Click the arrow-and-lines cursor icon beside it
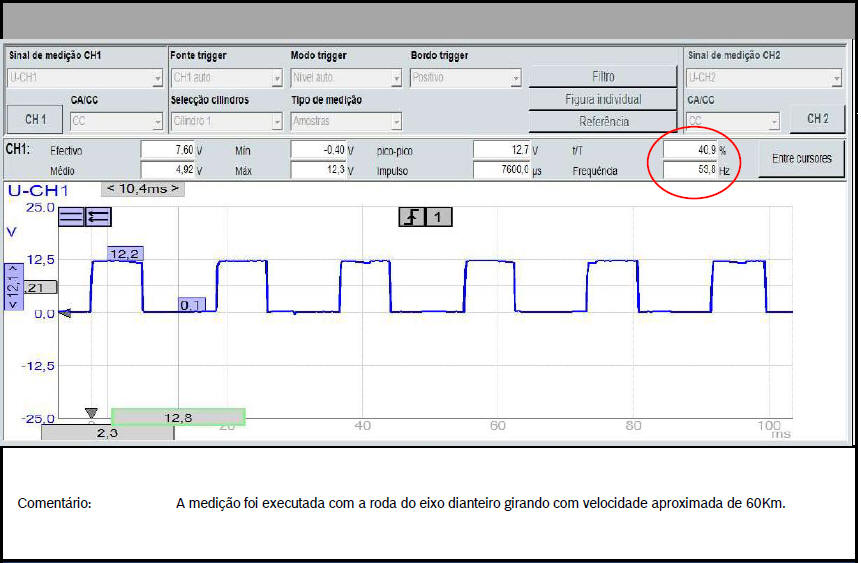Viewport: 861px width, 563px height. pyautogui.click(x=98, y=216)
